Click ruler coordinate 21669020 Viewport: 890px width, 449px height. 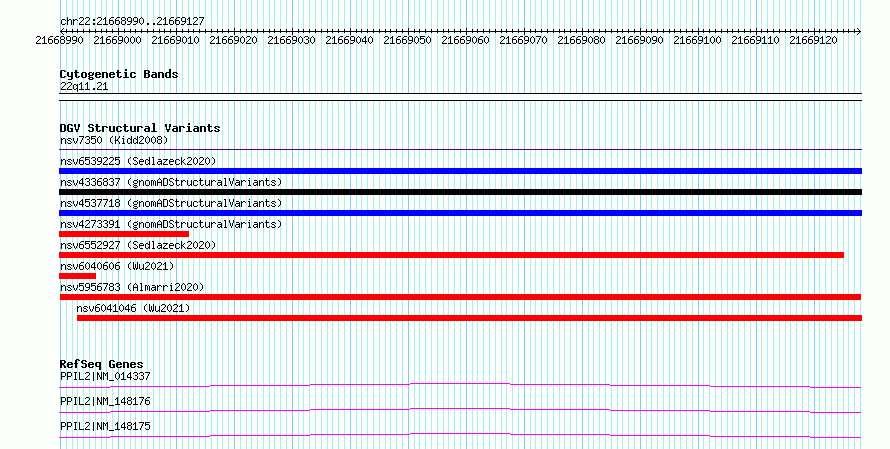(x=233, y=40)
